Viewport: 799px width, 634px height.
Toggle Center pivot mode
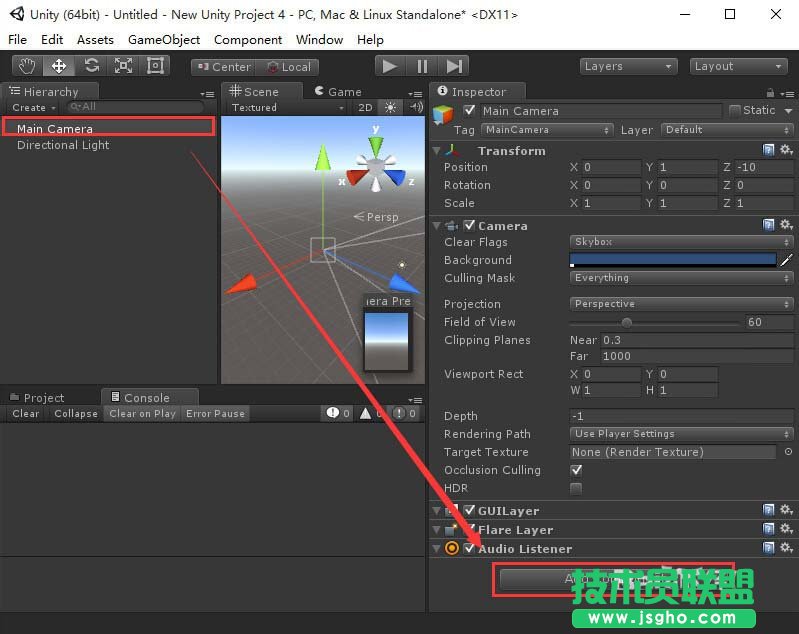pos(224,67)
